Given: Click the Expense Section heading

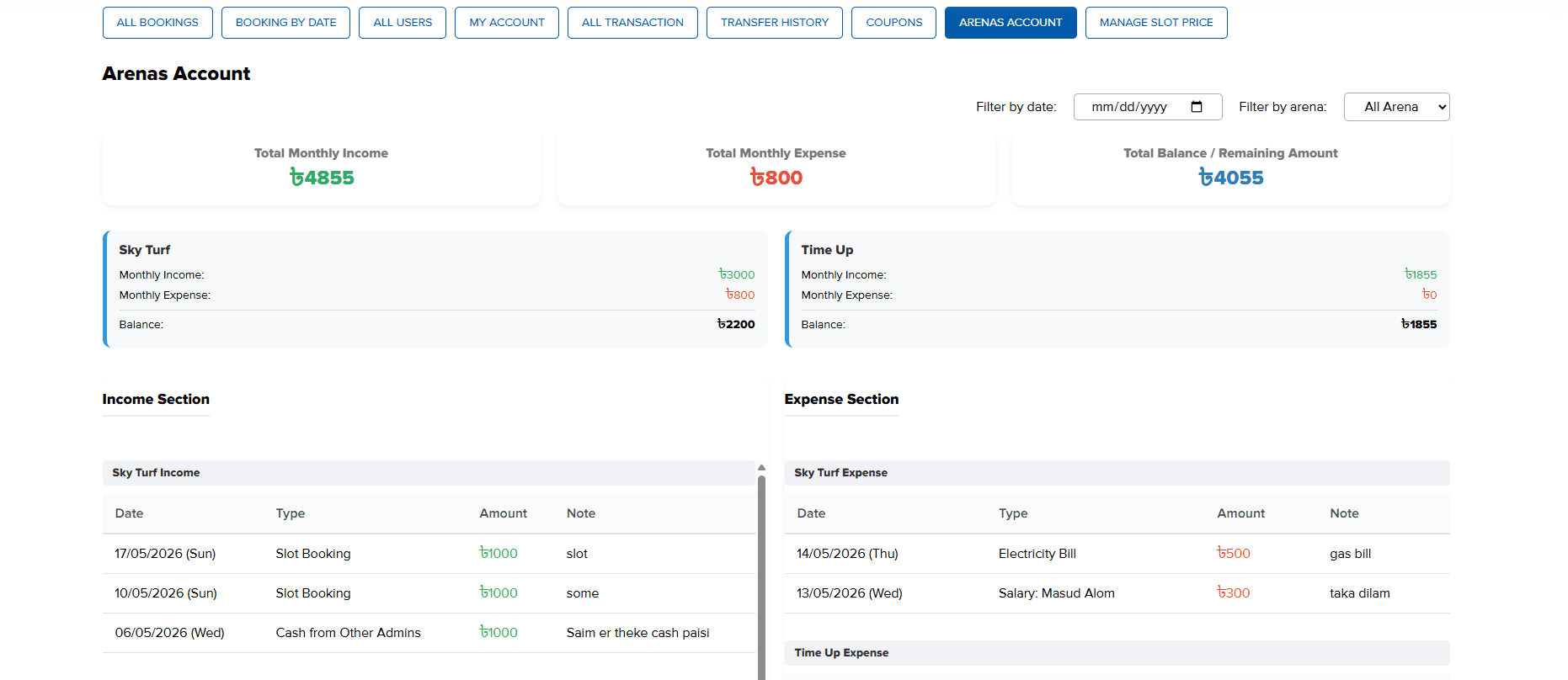Looking at the screenshot, I should click(841, 399).
